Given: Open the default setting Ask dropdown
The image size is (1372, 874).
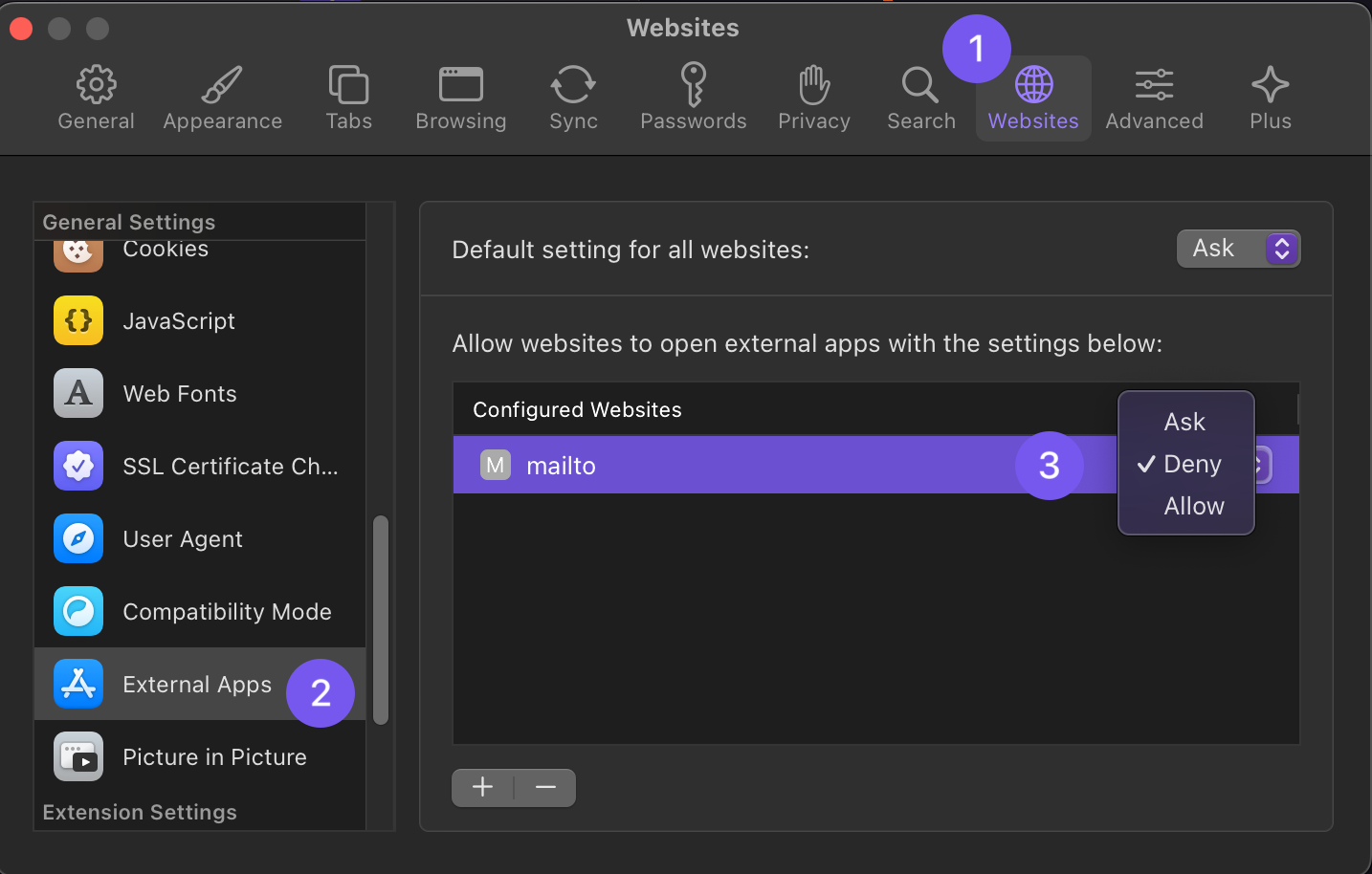Looking at the screenshot, I should tap(1238, 249).
